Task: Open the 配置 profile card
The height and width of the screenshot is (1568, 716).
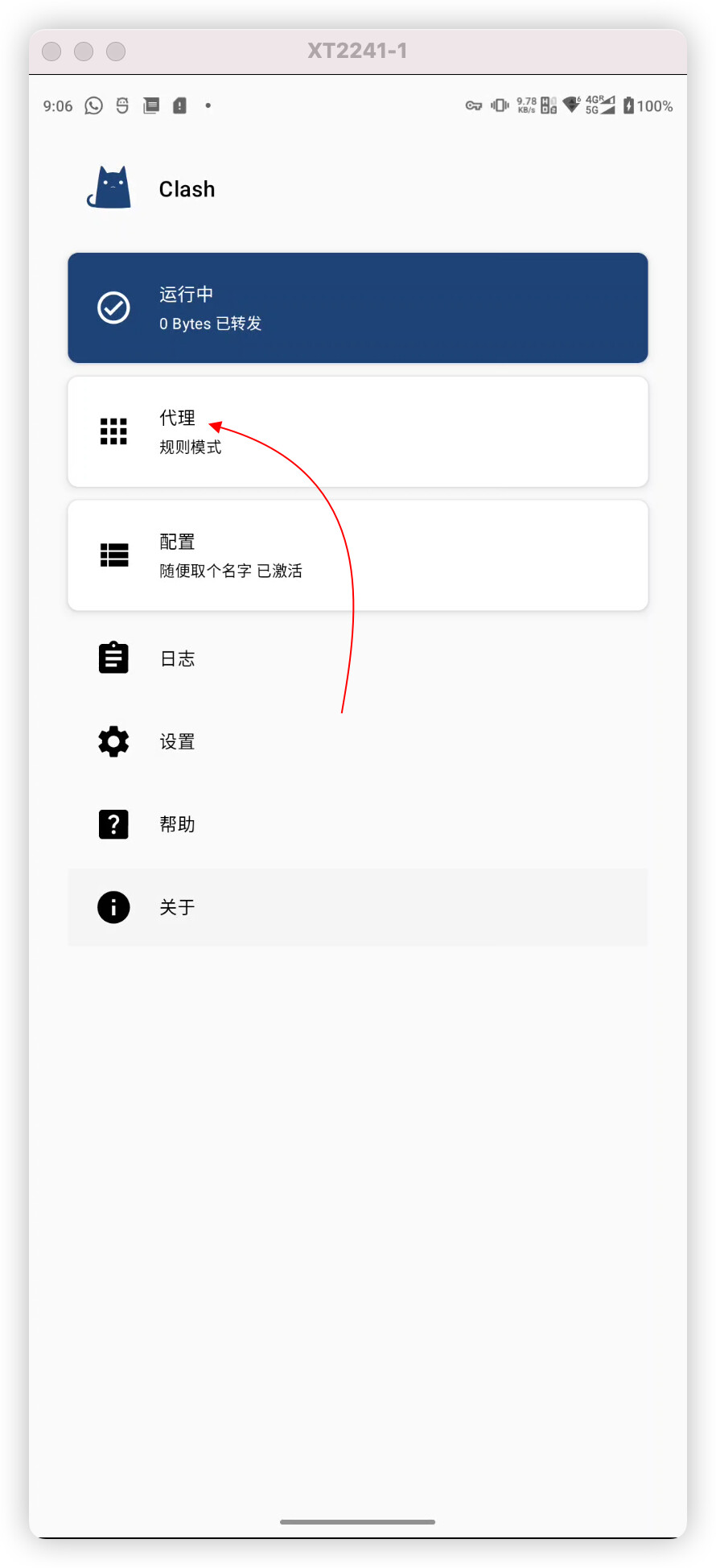Action: 358,555
